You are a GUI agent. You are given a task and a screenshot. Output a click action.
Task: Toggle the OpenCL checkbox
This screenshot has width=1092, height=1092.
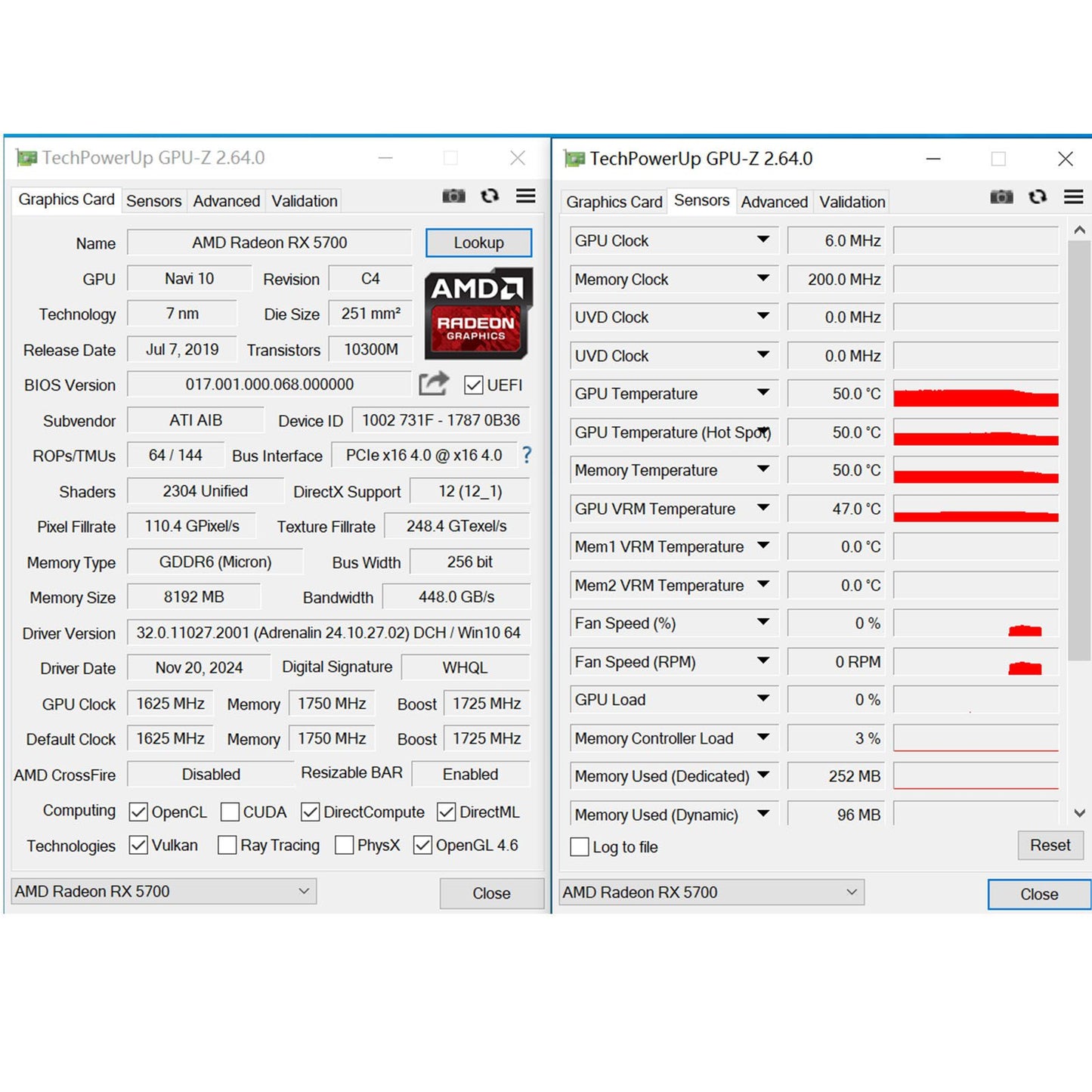138,812
